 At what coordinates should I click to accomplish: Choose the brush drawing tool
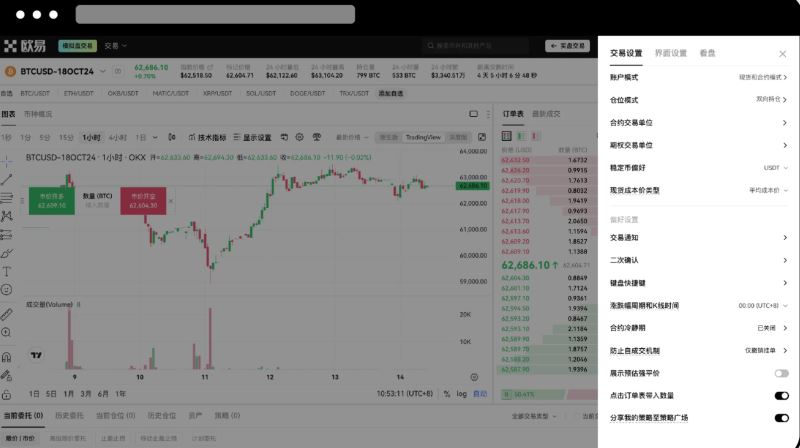pos(7,253)
